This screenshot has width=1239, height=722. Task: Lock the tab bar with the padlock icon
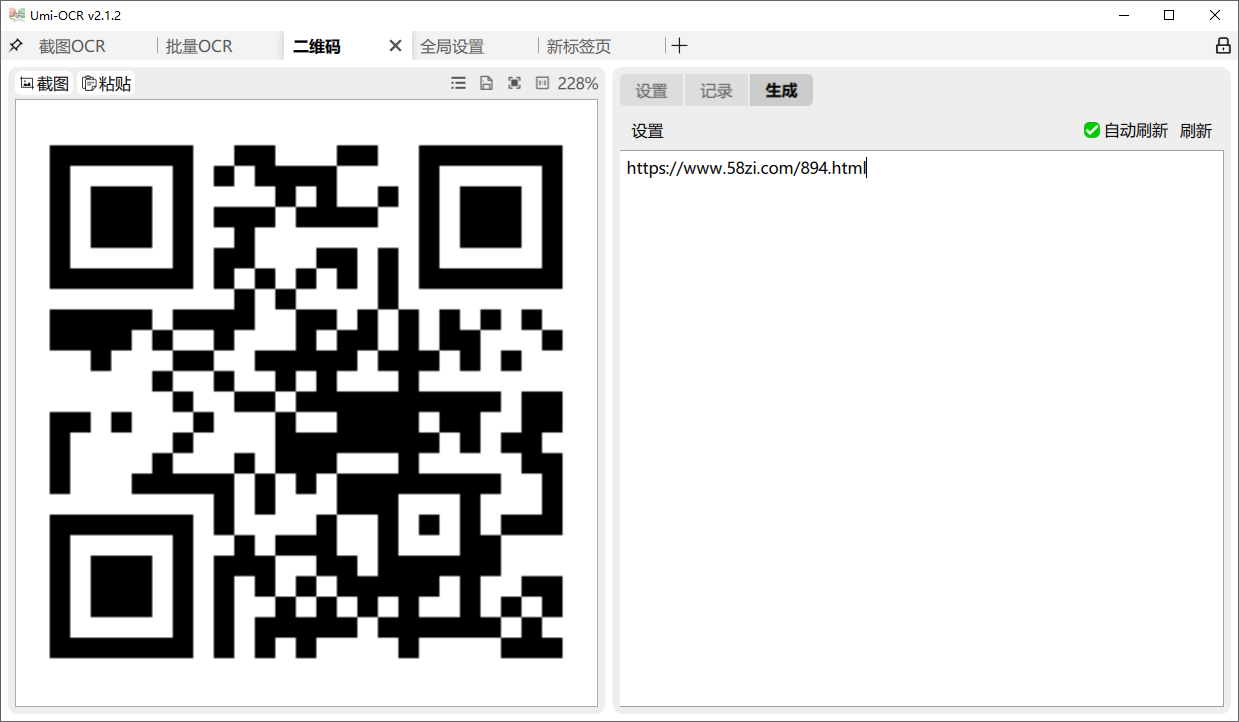tap(1223, 46)
